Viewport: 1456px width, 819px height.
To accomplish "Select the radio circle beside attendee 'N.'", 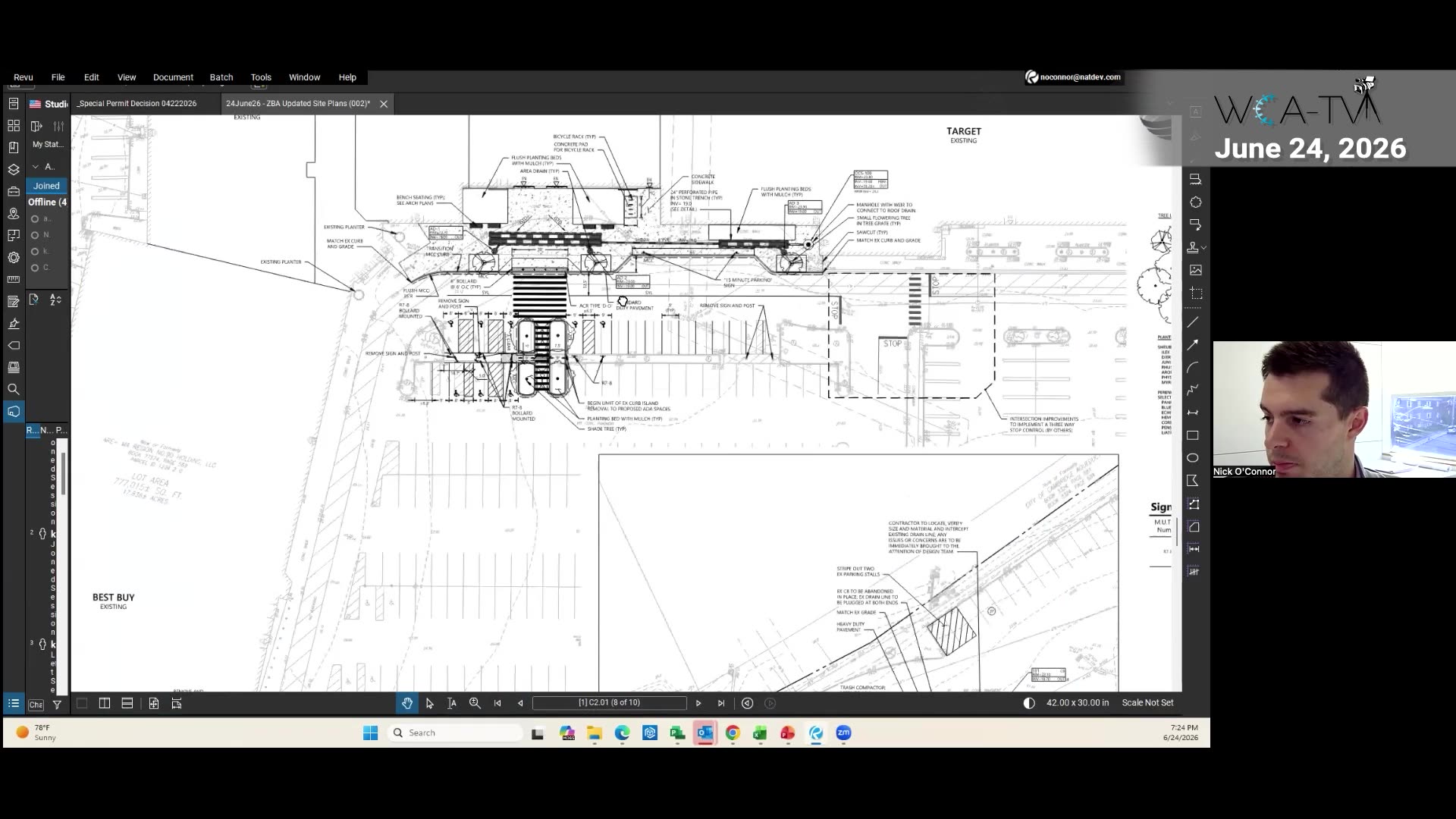I will (35, 235).
